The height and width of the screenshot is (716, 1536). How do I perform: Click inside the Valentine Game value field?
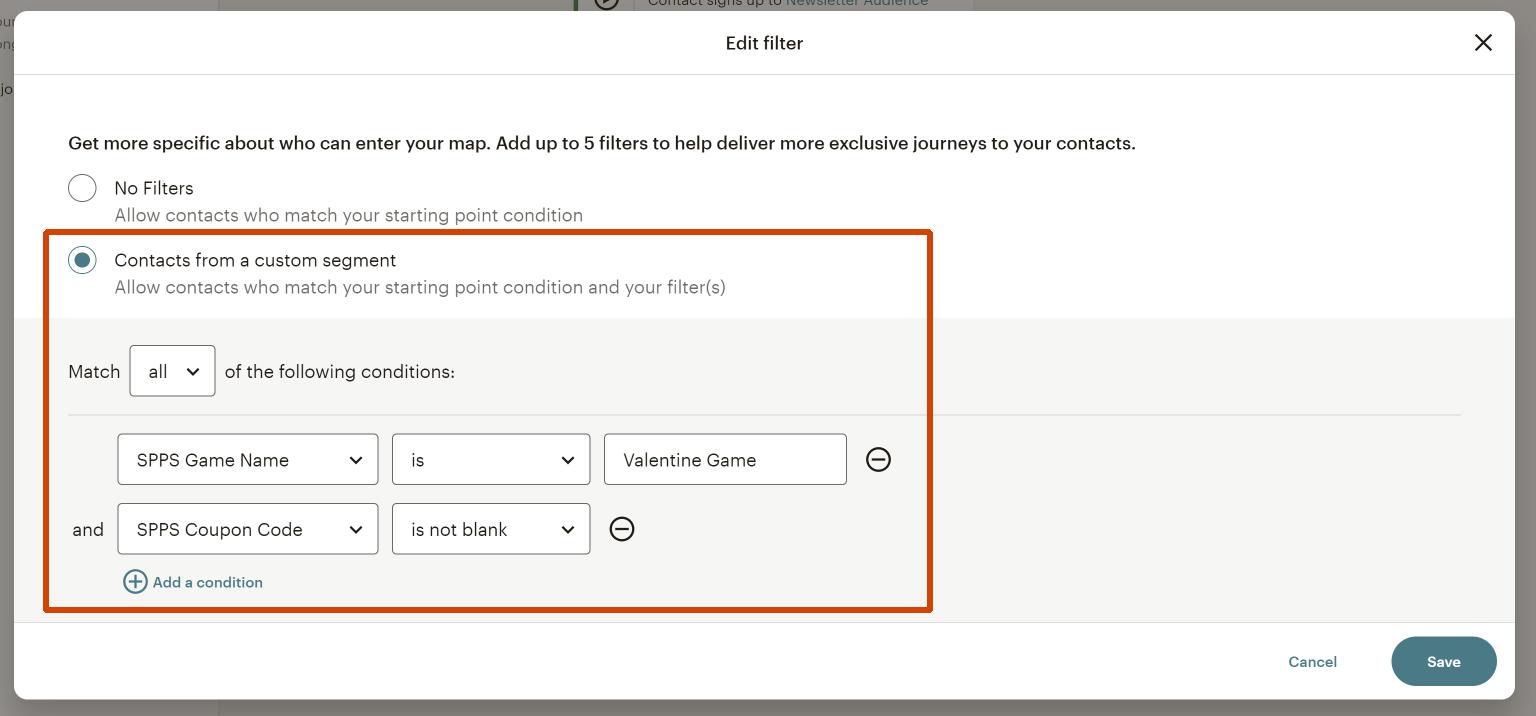[725, 459]
